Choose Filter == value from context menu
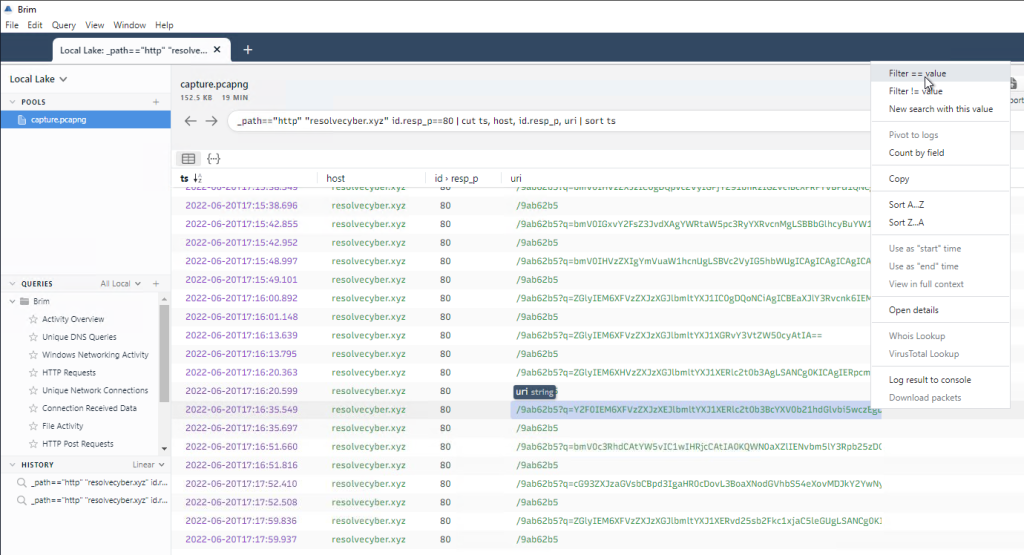Screen dimensions: 1024x555 [x=917, y=74]
